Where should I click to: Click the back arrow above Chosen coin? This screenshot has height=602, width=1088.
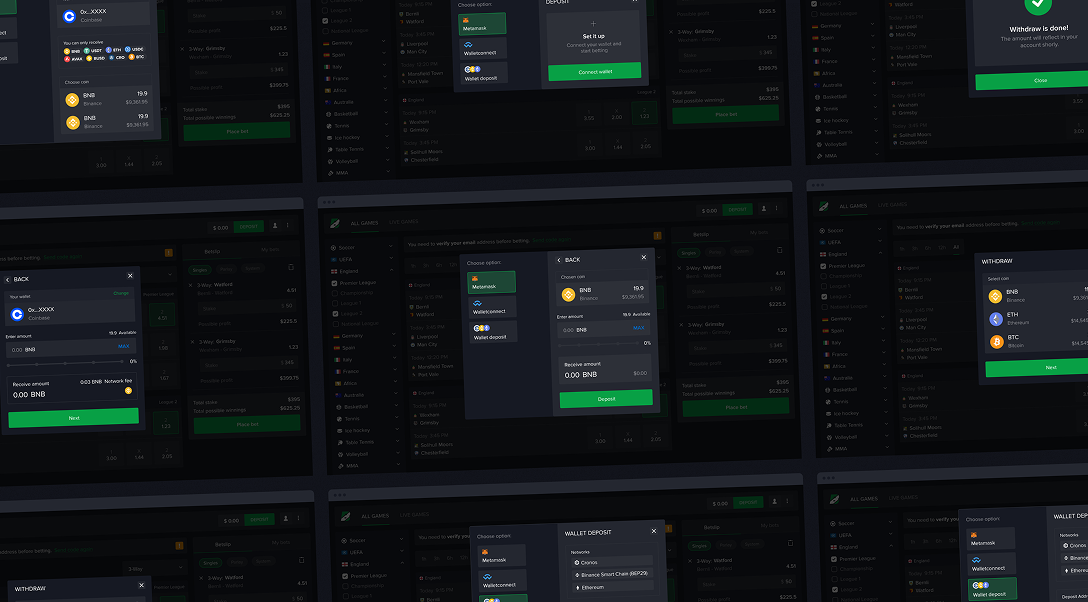click(x=560, y=260)
